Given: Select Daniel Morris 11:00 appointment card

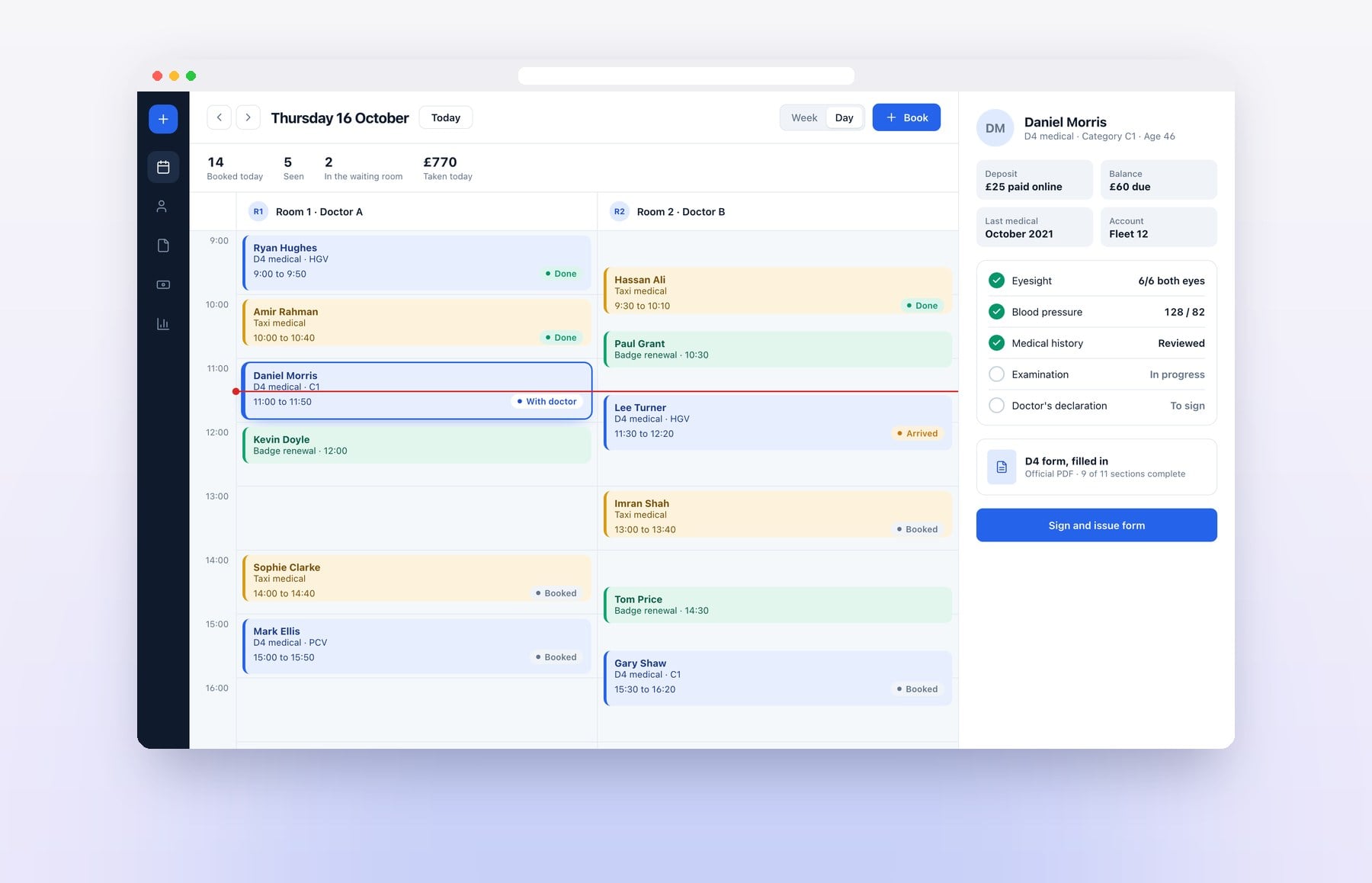Looking at the screenshot, I should coord(417,390).
